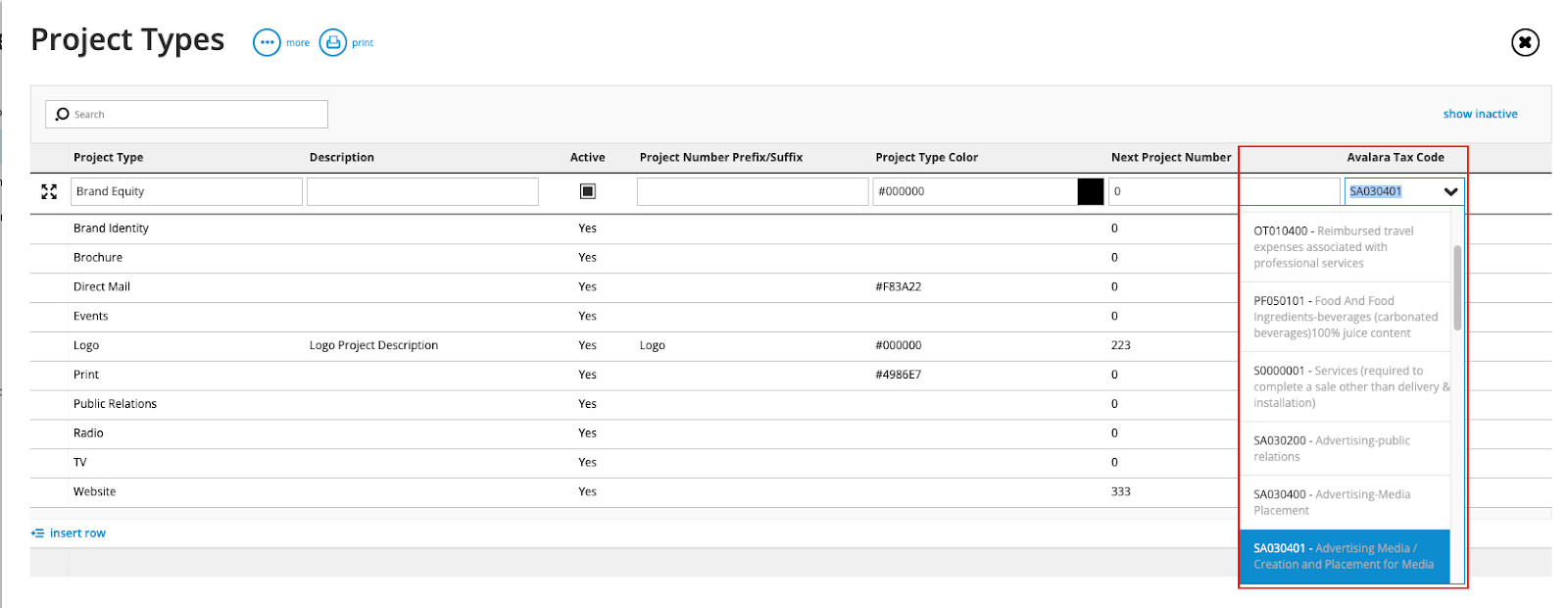Click the dropdown list scrollbar

click(x=1457, y=288)
